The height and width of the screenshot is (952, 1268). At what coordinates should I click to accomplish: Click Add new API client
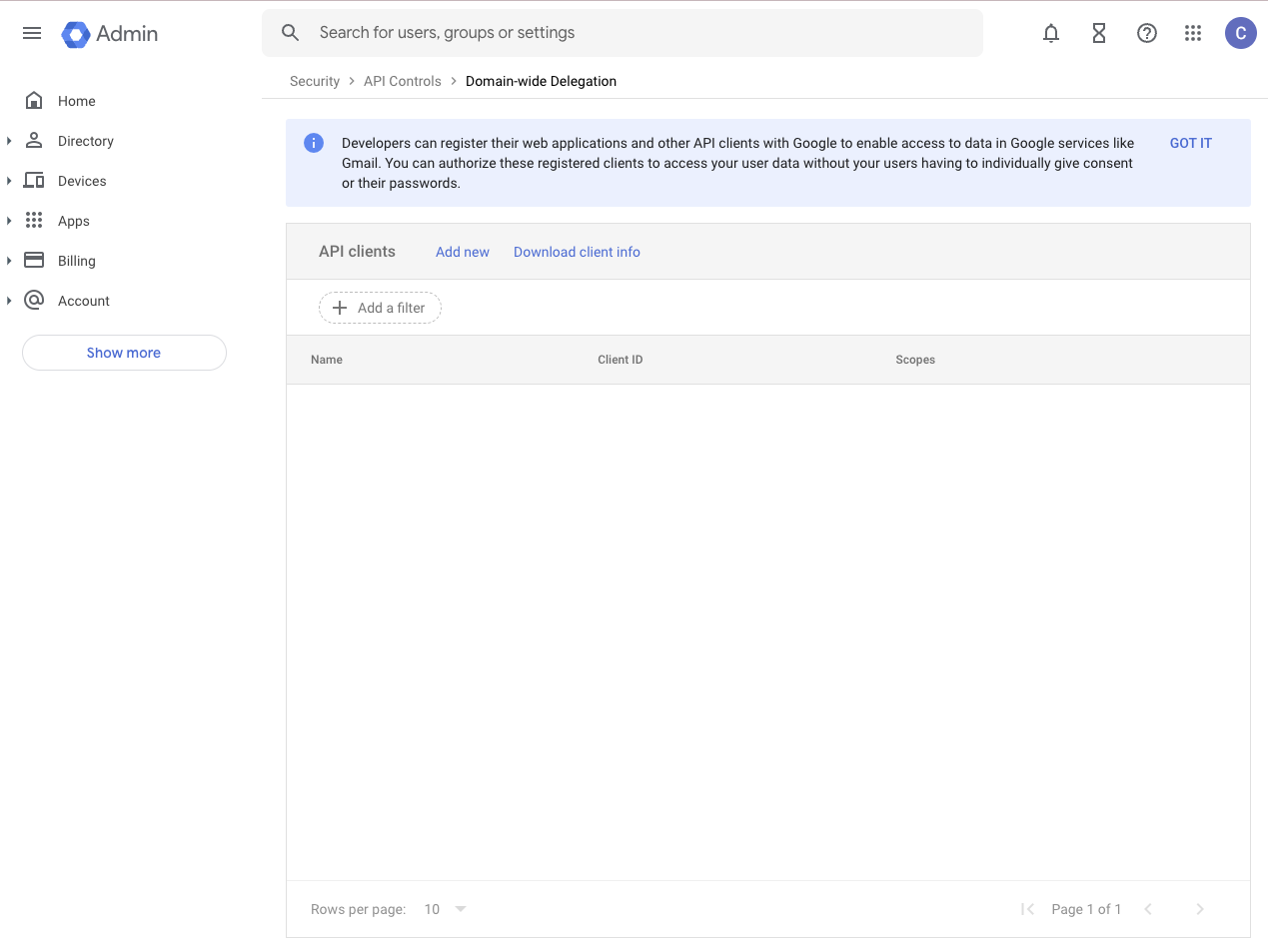tap(462, 252)
